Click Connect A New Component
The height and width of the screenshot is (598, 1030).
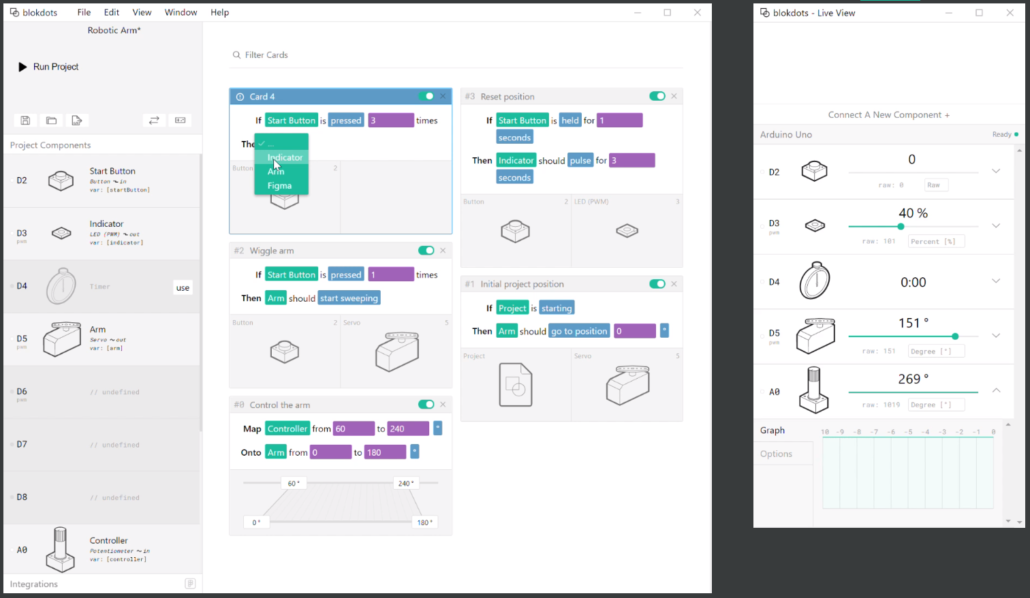[888, 115]
